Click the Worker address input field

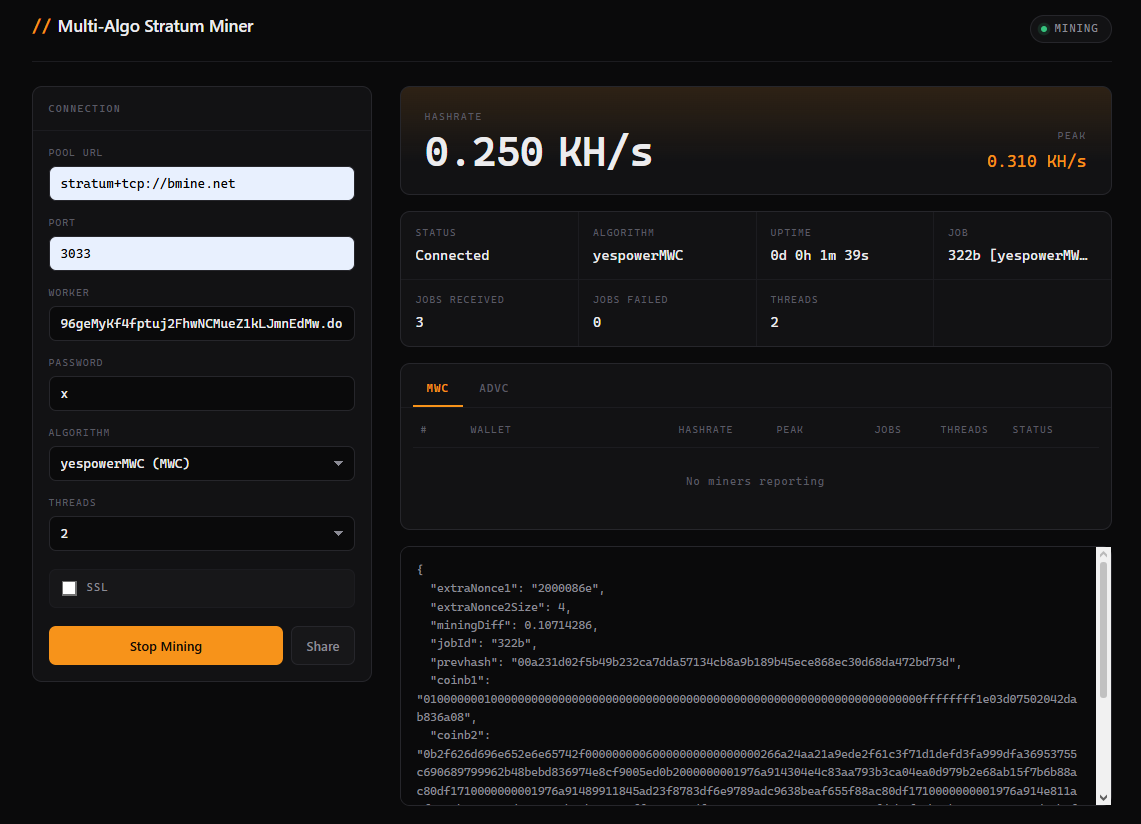tap(202, 323)
